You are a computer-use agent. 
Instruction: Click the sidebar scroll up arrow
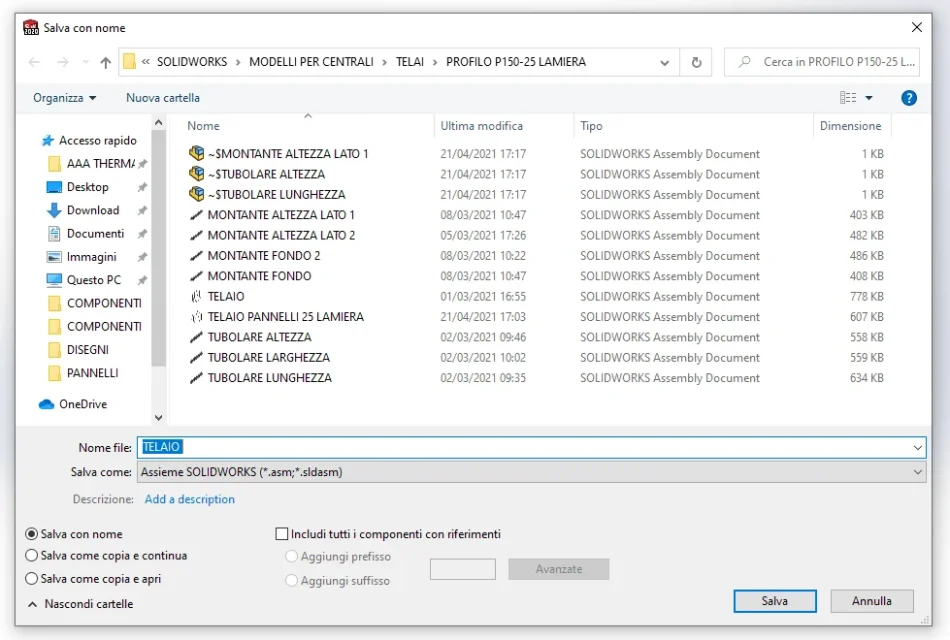[x=158, y=123]
